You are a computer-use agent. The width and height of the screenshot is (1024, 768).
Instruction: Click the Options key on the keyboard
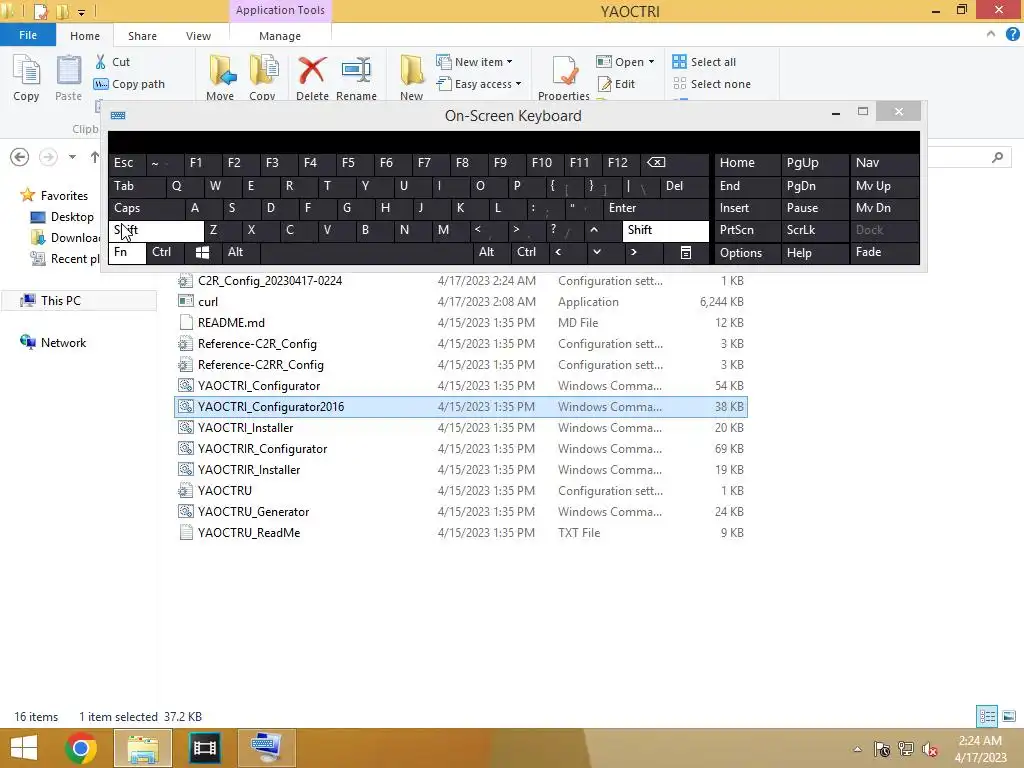click(x=747, y=253)
